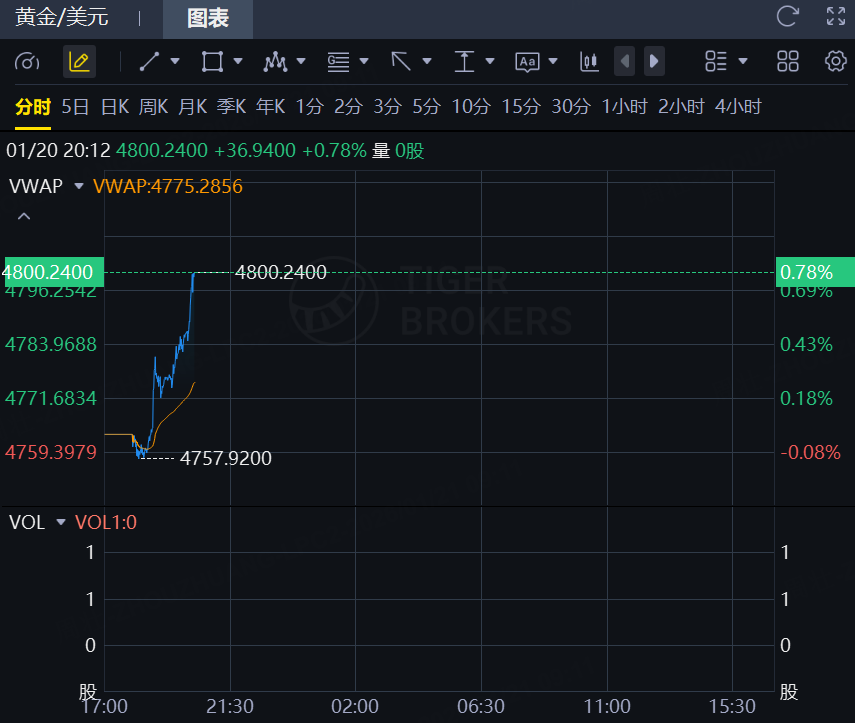Enter fullscreen chart view
The image size is (855, 723).
tap(836, 16)
